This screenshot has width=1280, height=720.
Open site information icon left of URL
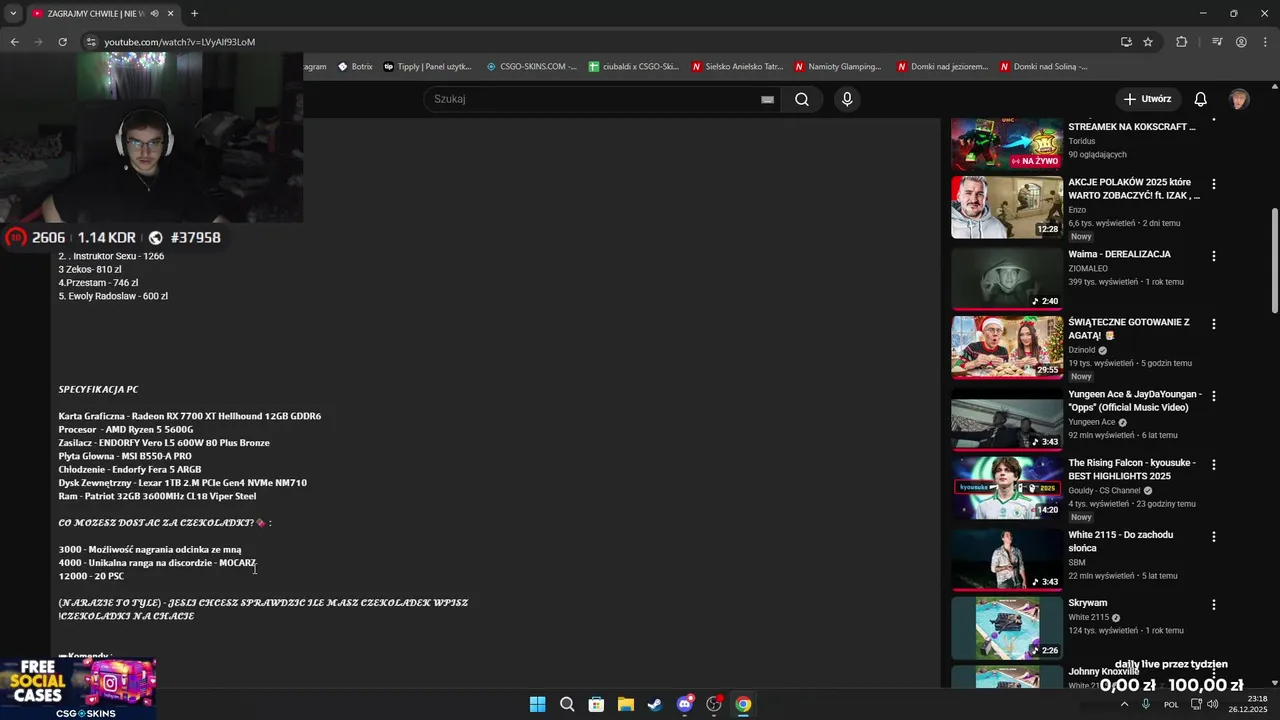[x=91, y=42]
